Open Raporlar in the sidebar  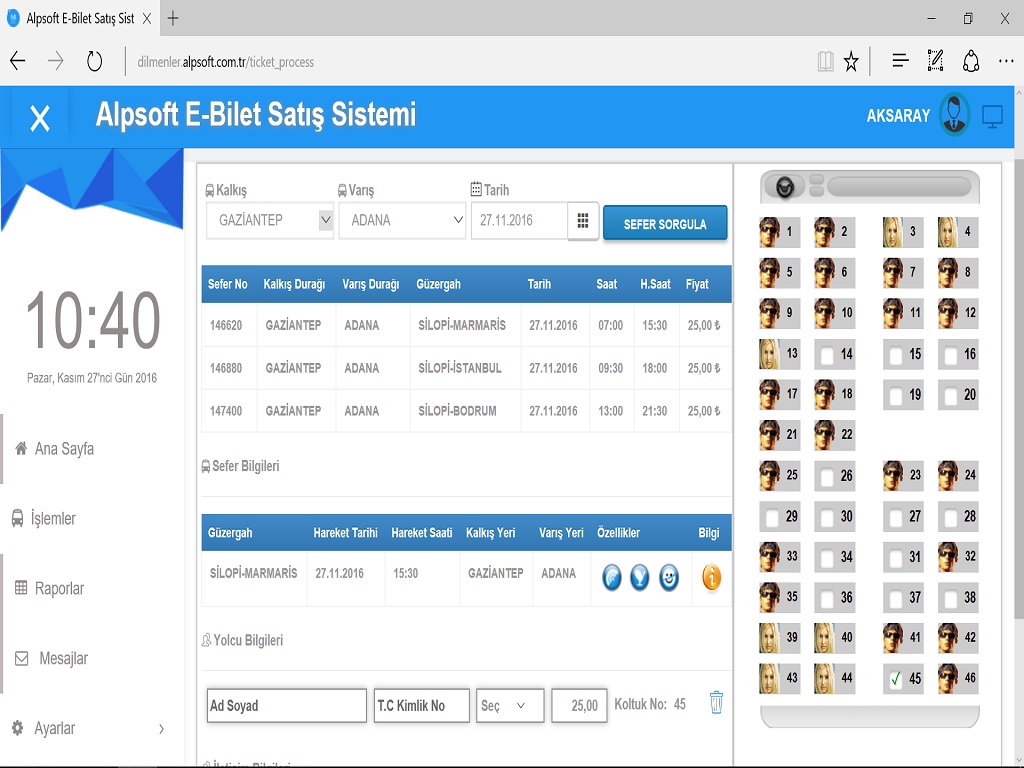point(50,588)
